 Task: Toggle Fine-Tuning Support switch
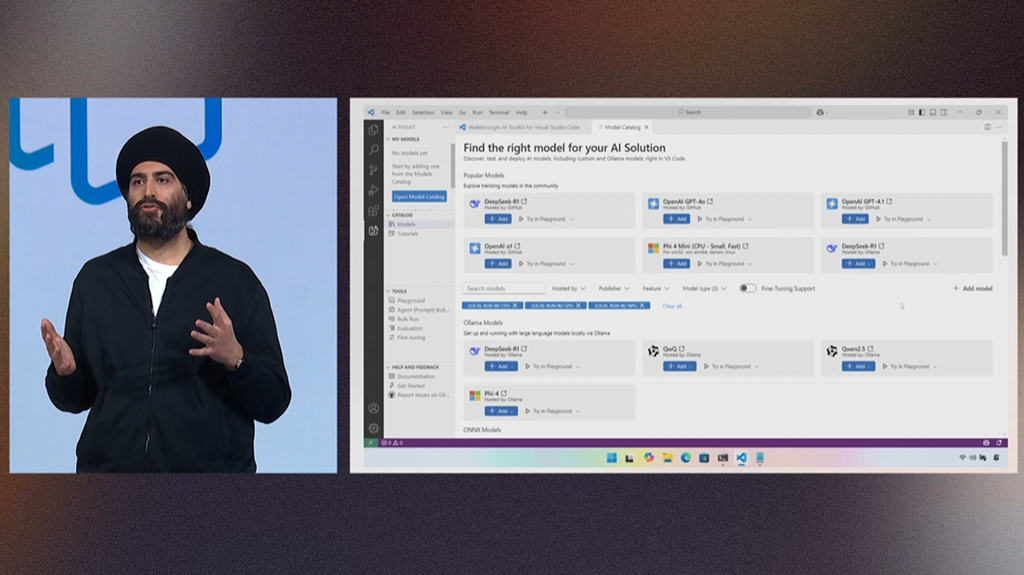pos(748,288)
